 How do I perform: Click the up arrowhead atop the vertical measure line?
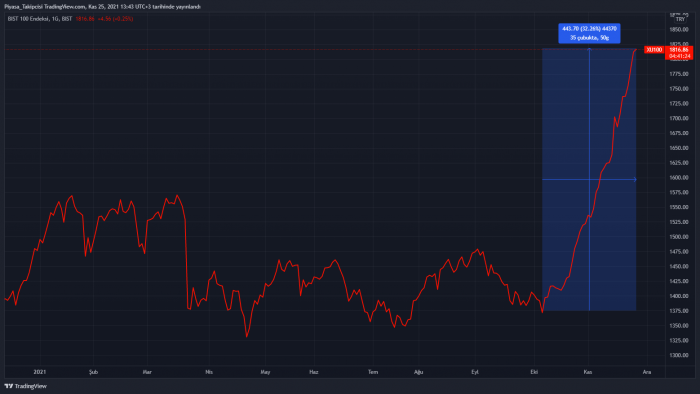point(589,50)
